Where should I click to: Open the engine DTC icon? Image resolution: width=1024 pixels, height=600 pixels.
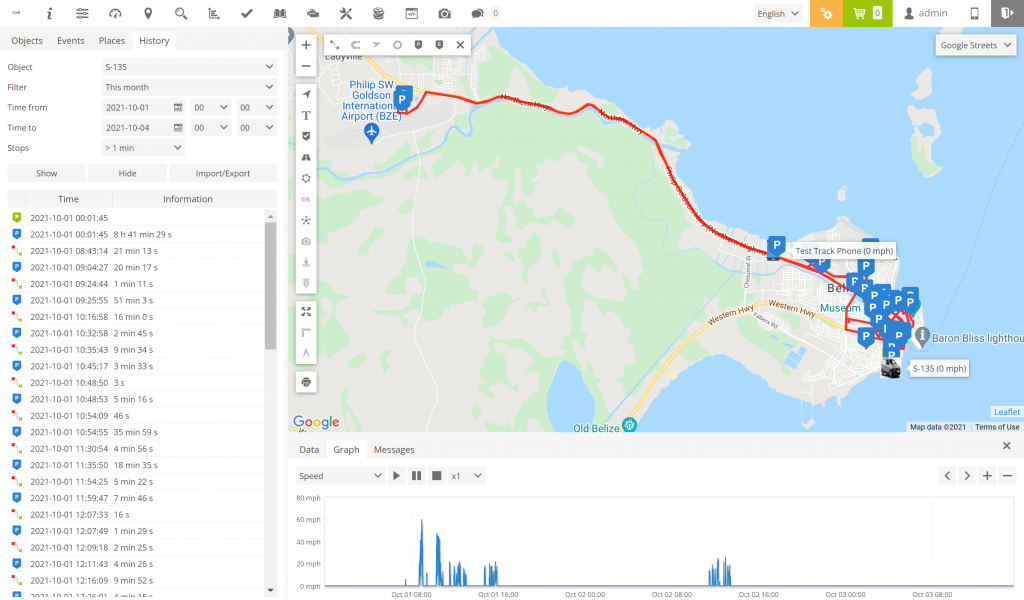coord(313,13)
